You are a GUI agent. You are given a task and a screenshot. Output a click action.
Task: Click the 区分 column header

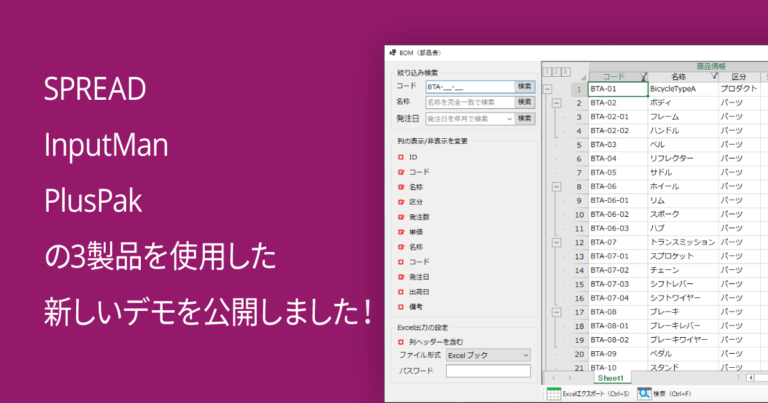739,76
